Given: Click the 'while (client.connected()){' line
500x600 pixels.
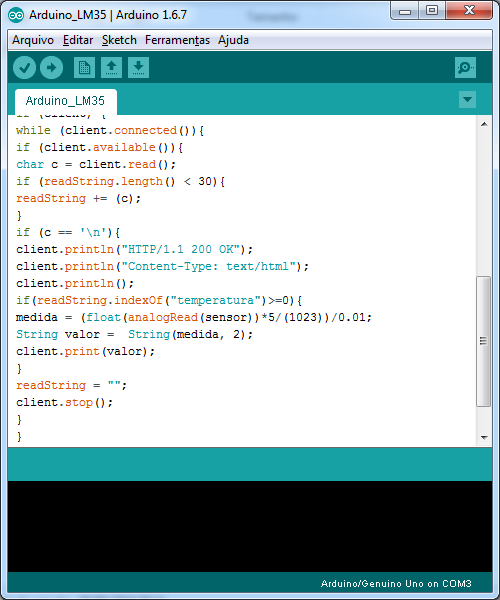Looking at the screenshot, I should 110,130.
